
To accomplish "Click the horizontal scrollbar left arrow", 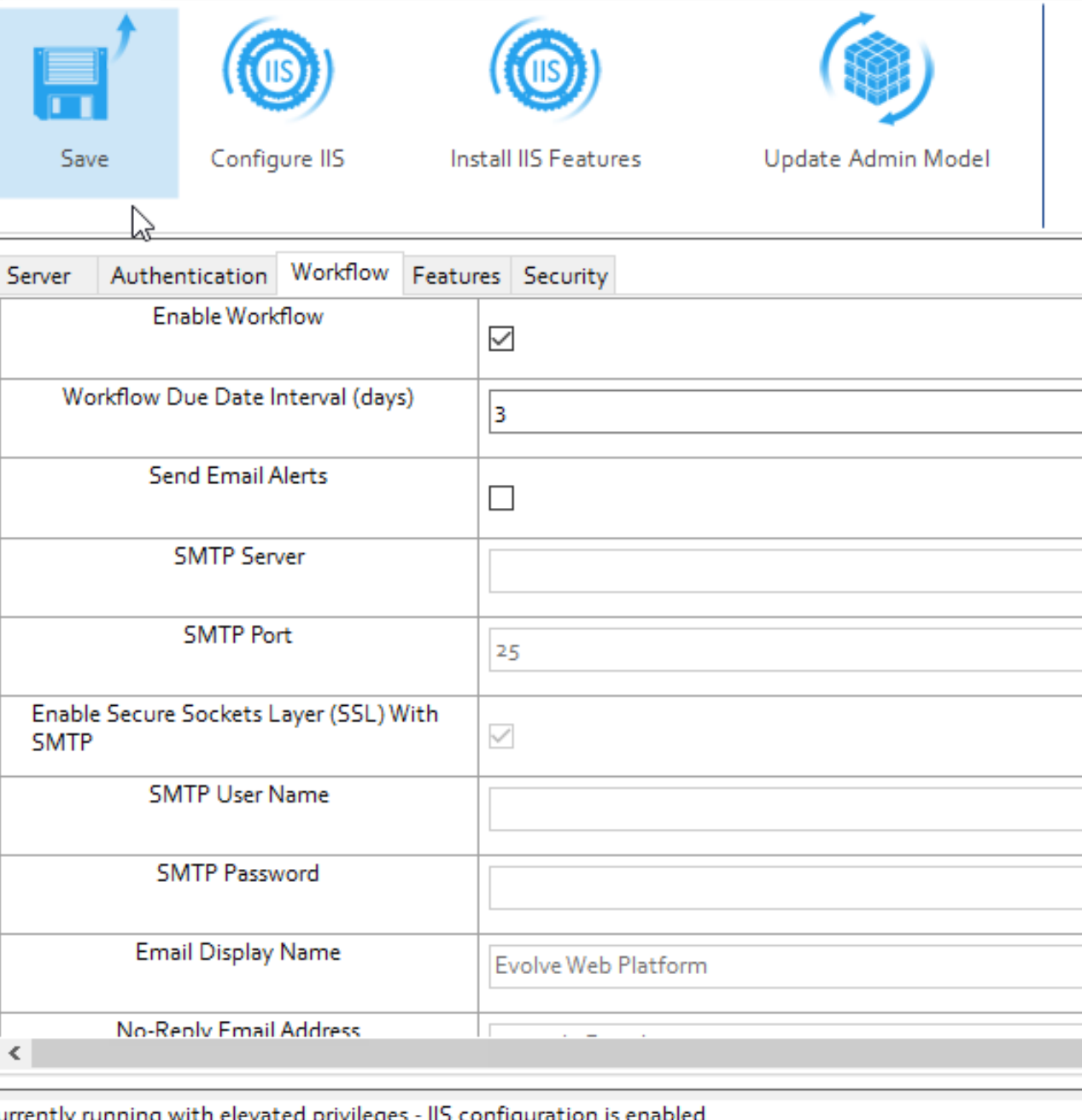I will [x=15, y=1053].
